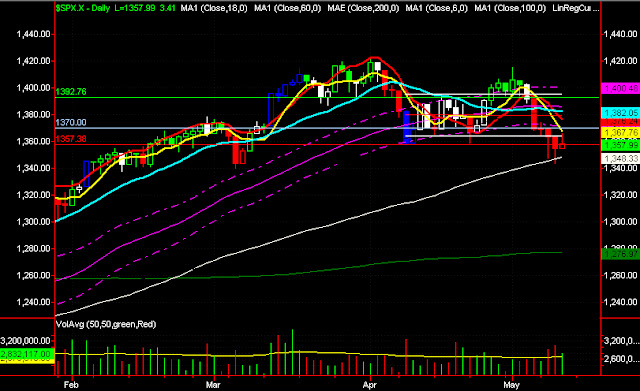Click the magenta 1,400.48 price tag
This screenshot has height=391, width=640.
point(621,88)
